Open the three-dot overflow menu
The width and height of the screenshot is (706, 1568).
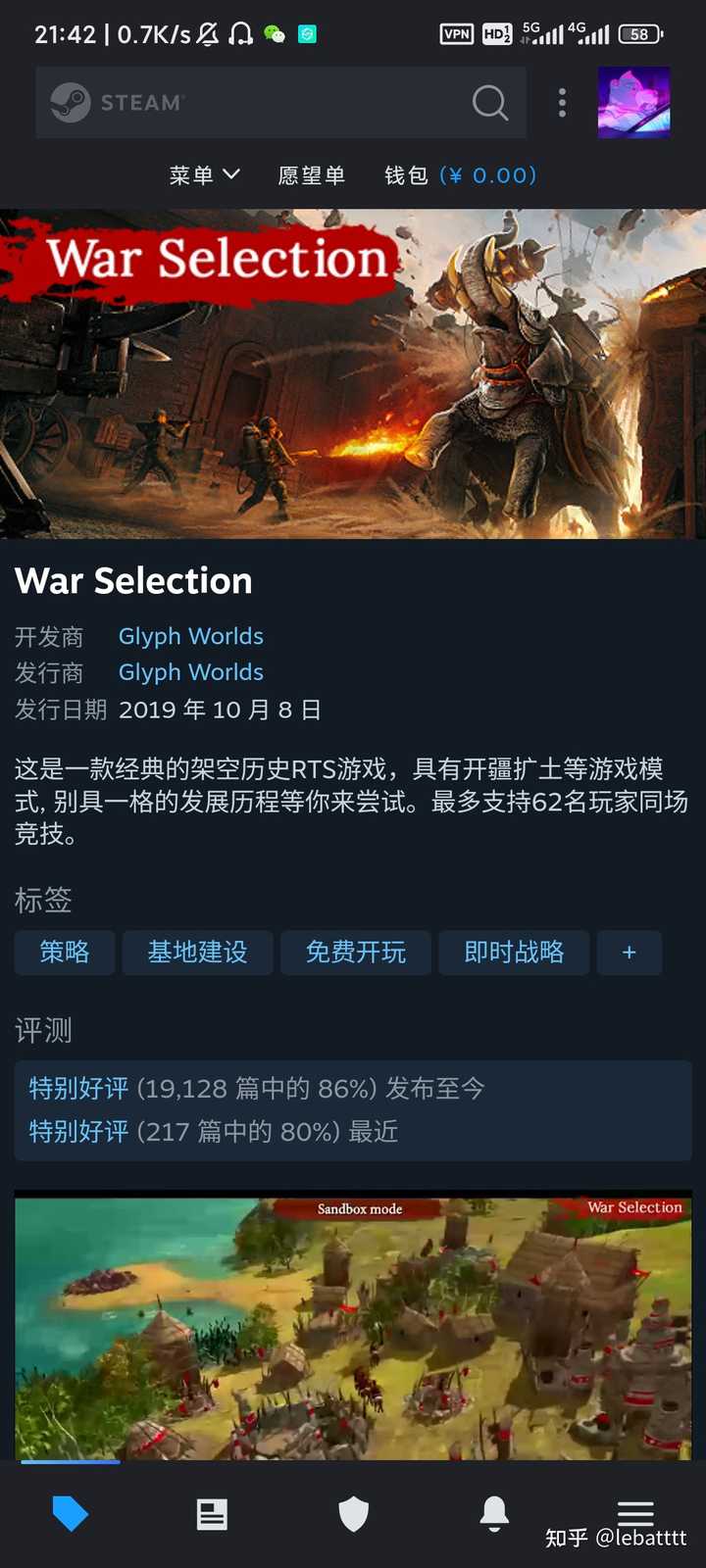[x=562, y=103]
